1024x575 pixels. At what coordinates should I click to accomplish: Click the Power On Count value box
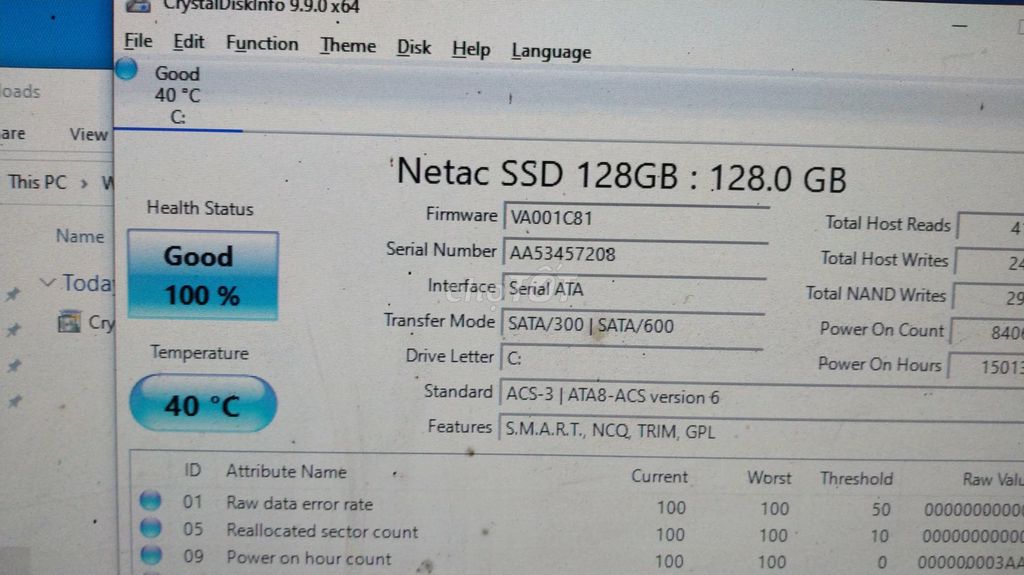click(x=987, y=332)
